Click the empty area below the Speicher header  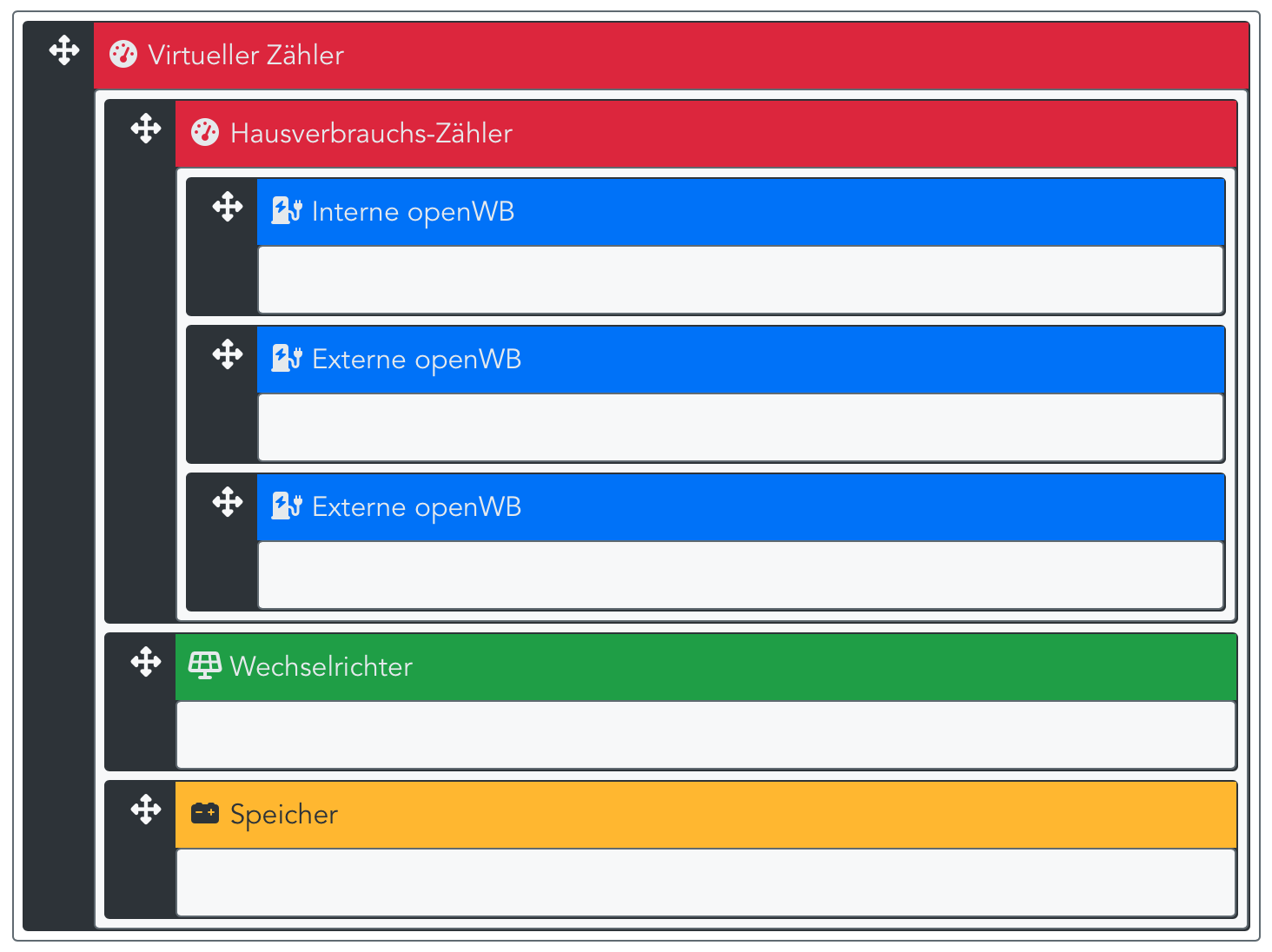[706, 883]
